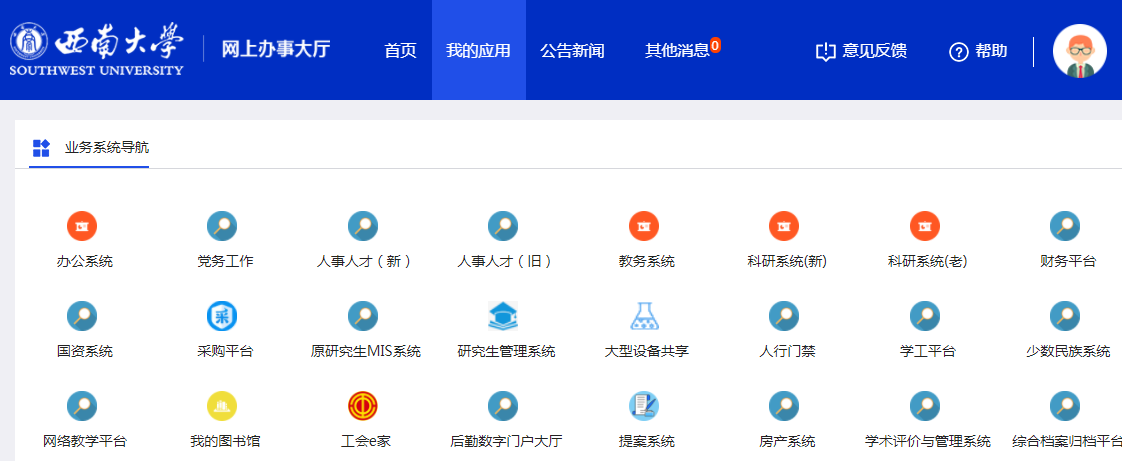Click the 教务系统 orange icon
Screen dimensions: 1122x461
[644, 226]
